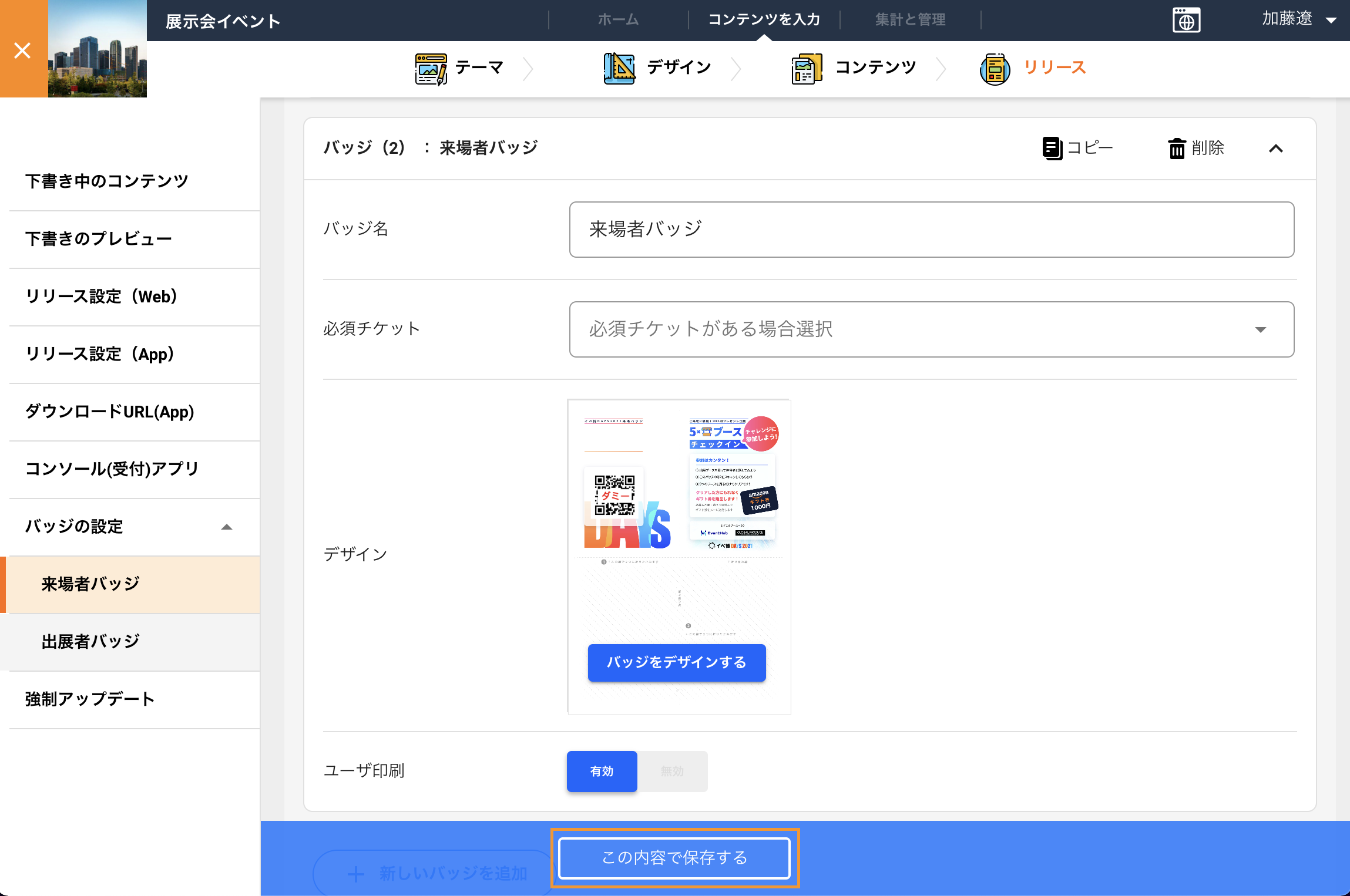The image size is (1350, 896).
Task: Open the 必須チケット dropdown
Action: click(x=931, y=329)
